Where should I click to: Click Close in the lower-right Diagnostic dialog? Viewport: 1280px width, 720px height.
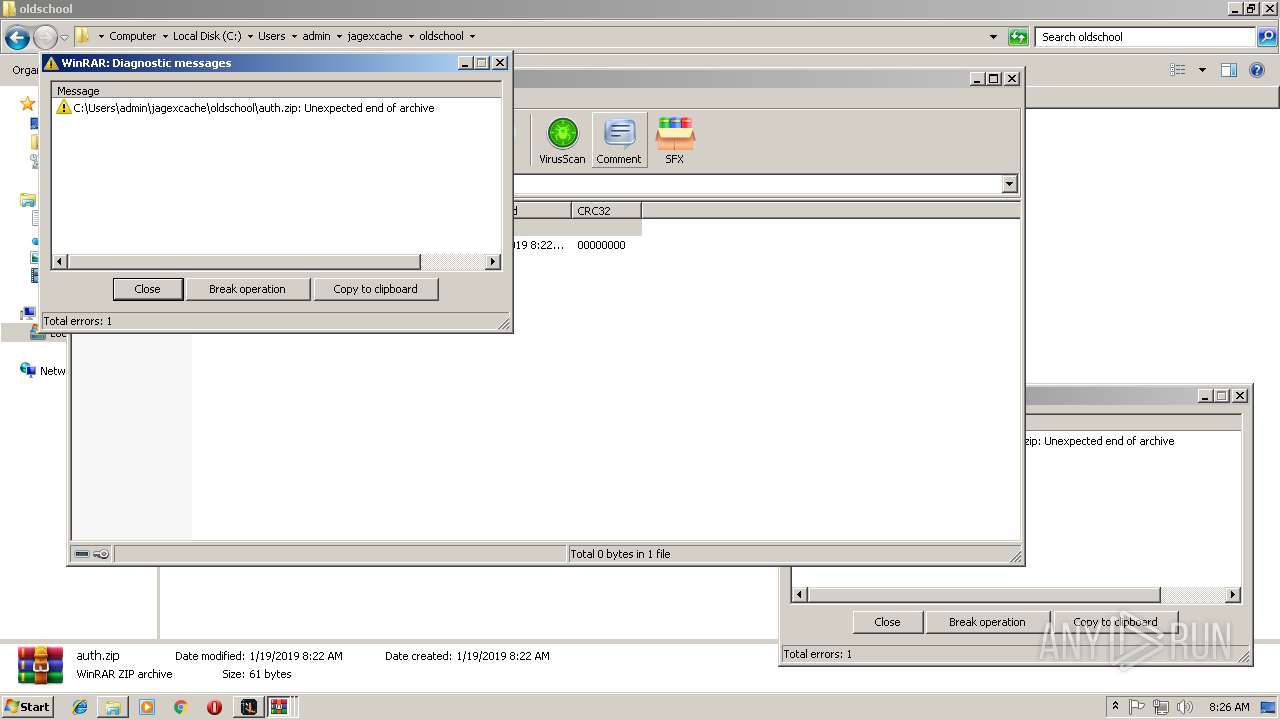[887, 622]
